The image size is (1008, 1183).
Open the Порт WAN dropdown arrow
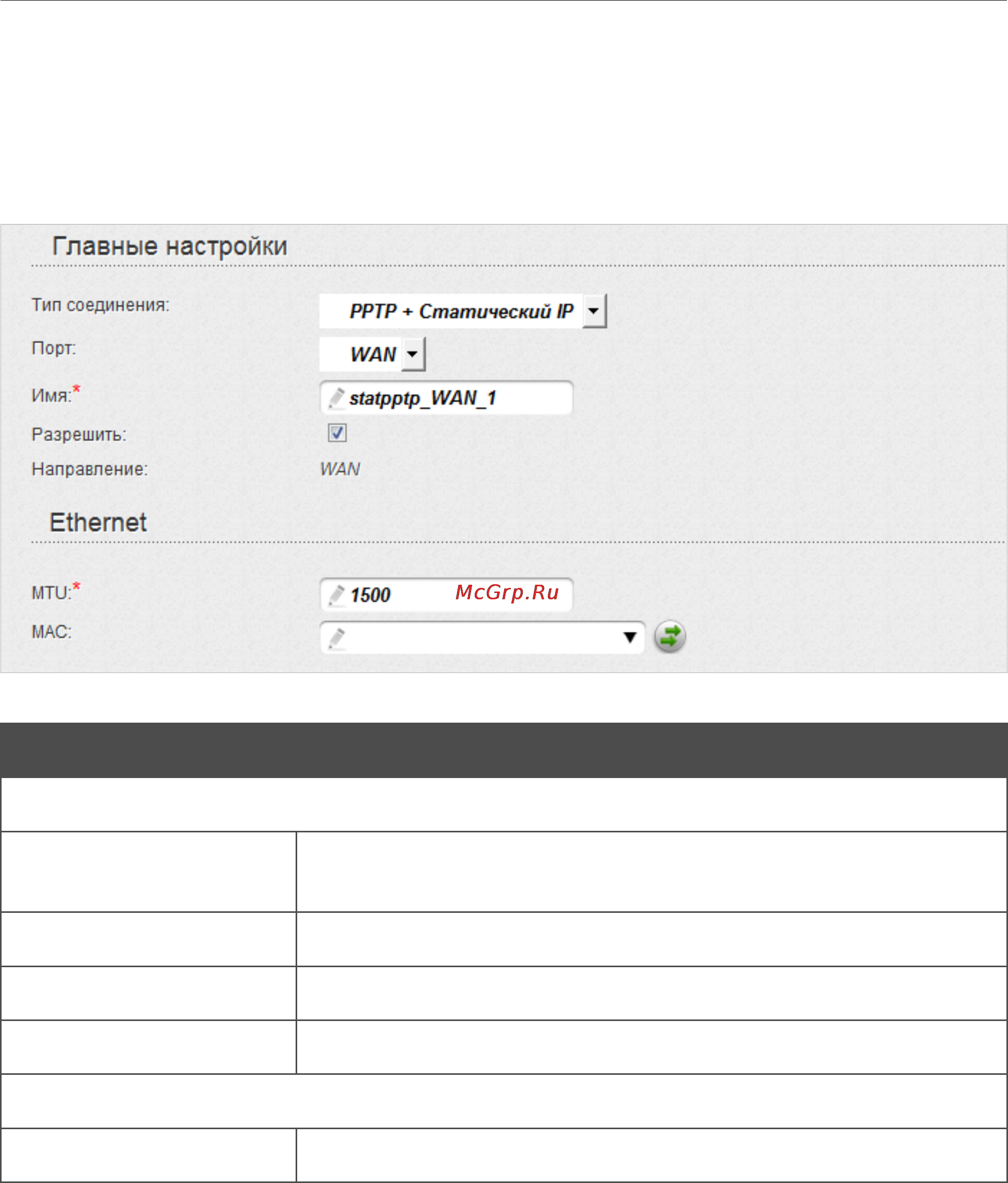point(413,354)
